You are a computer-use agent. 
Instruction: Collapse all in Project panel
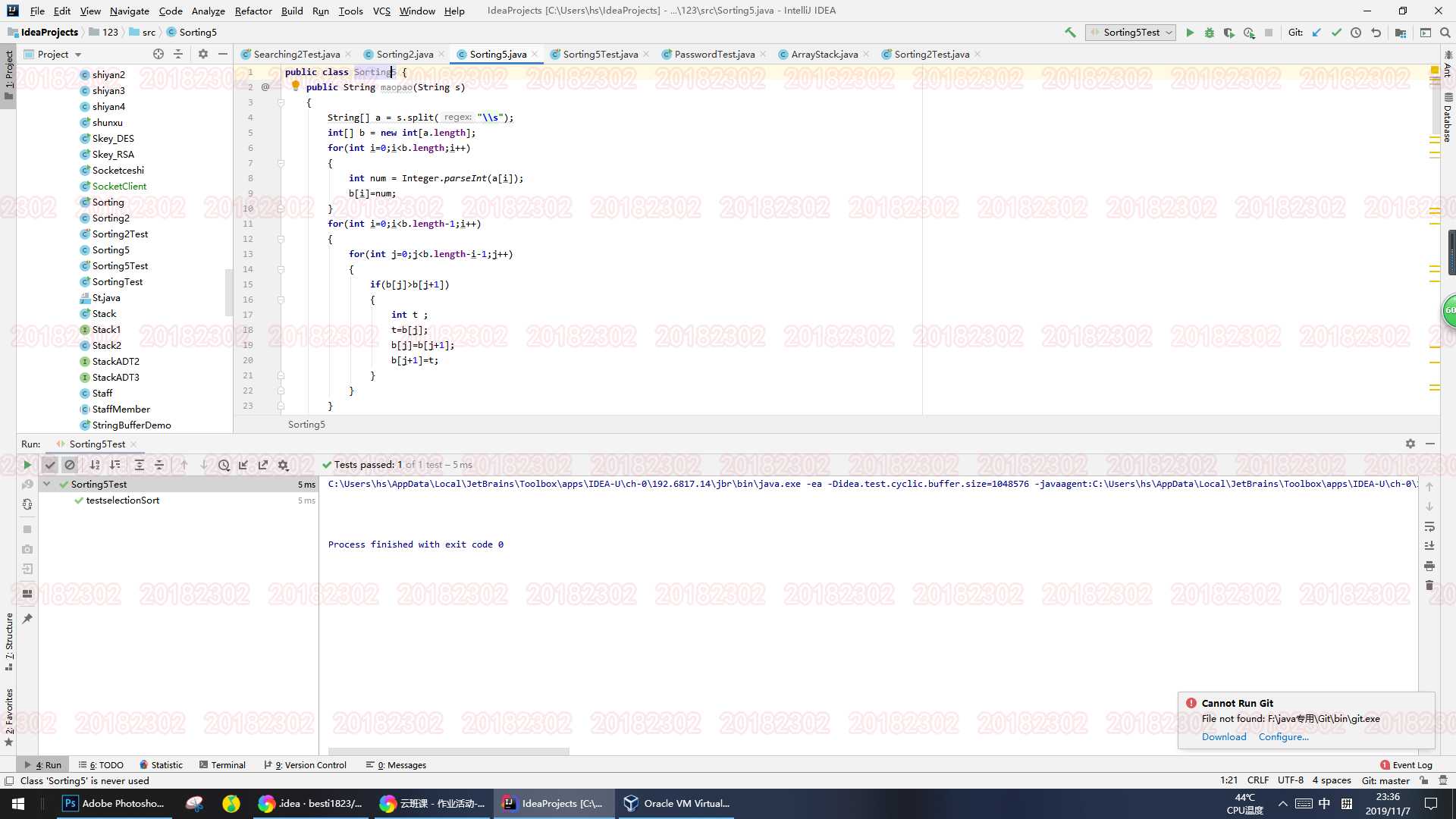[x=178, y=54]
